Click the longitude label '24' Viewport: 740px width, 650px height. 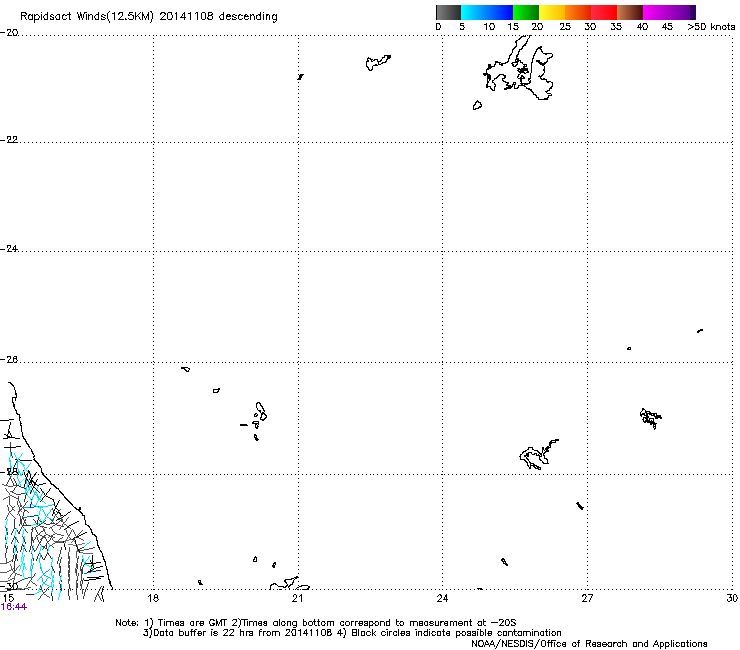pos(442,598)
